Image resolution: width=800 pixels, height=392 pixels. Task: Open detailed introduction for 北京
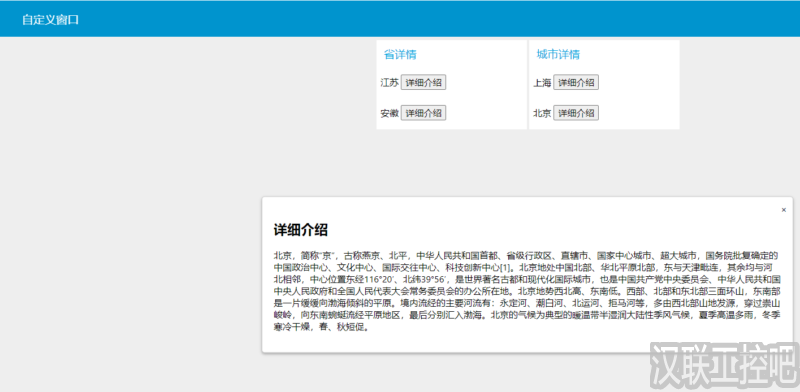(576, 113)
